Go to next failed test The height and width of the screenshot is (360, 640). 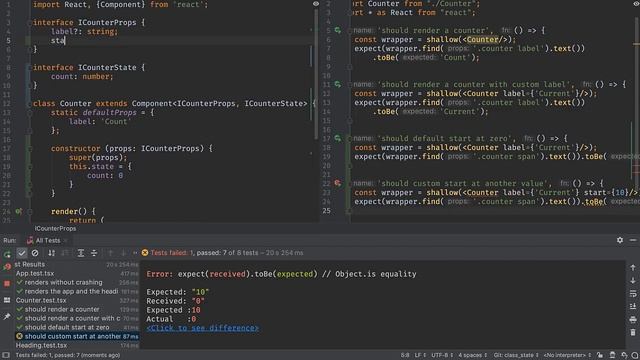tap(123, 253)
